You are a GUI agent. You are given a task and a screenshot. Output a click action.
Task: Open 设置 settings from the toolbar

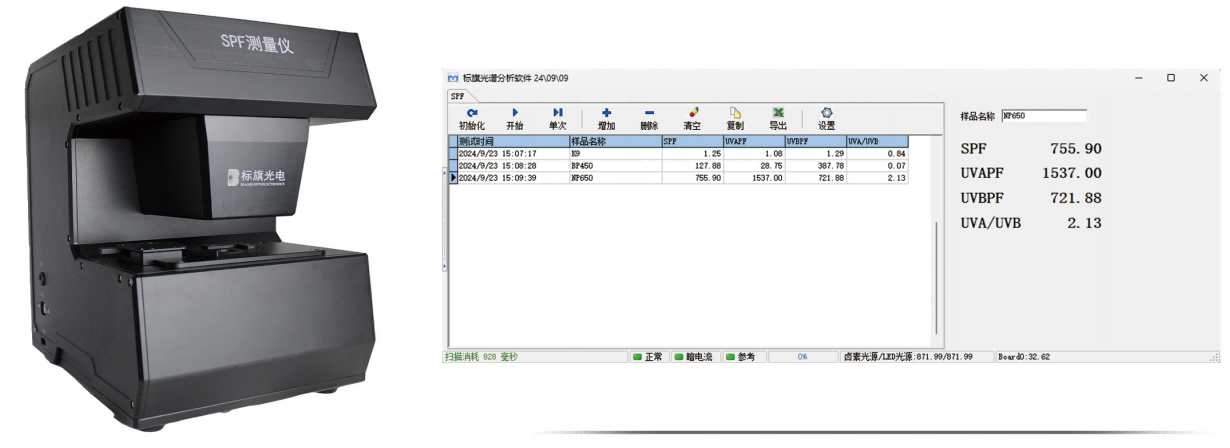pos(827,119)
